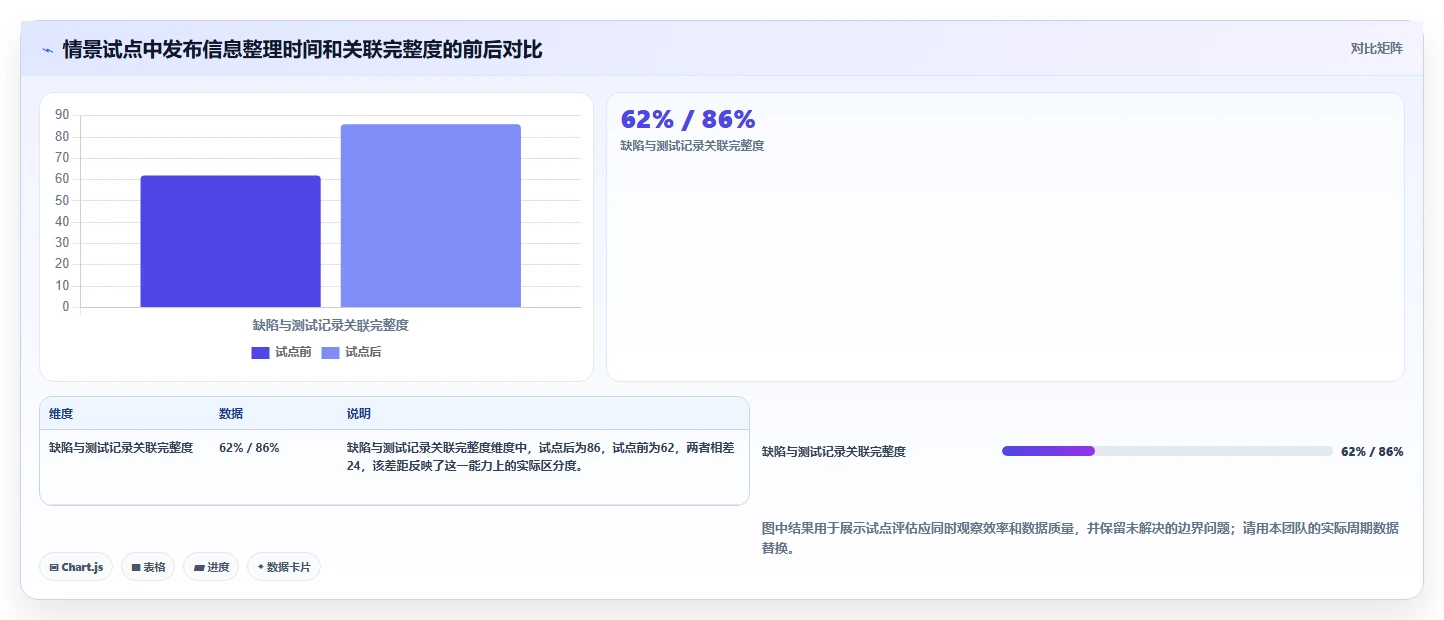Click the light 试点后 bar in chart
The image size is (1444, 620).
coord(430,216)
